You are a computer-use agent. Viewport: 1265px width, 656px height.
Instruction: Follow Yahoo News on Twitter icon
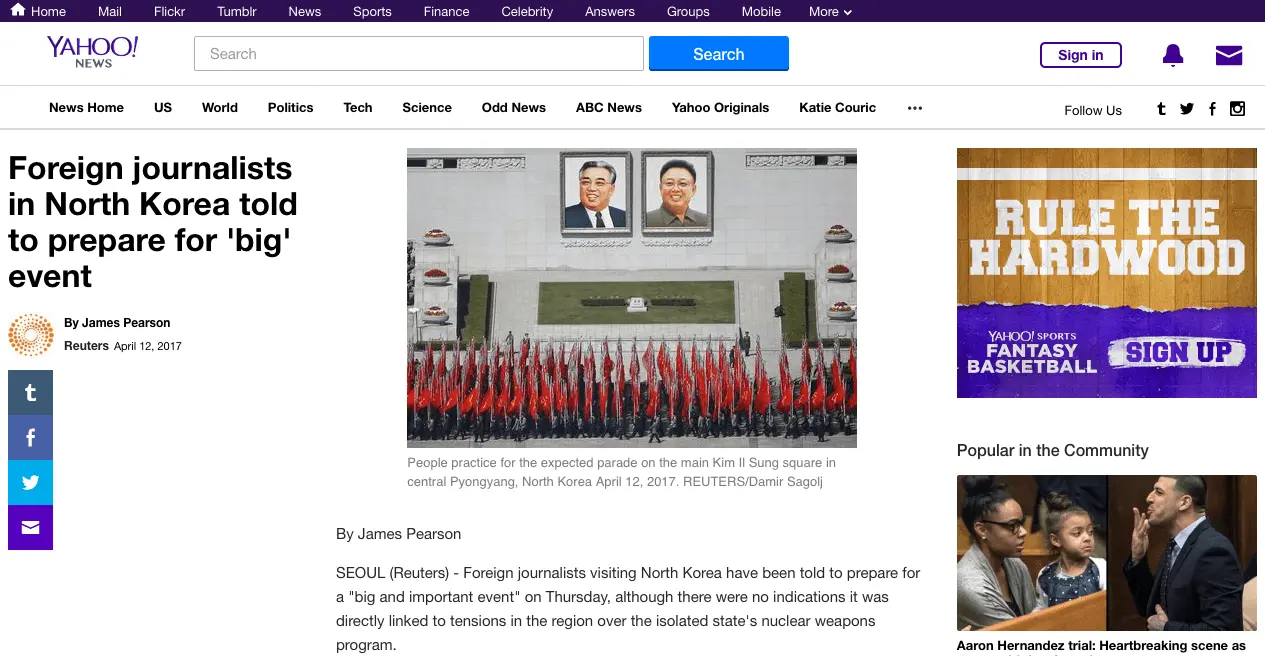coord(1186,109)
